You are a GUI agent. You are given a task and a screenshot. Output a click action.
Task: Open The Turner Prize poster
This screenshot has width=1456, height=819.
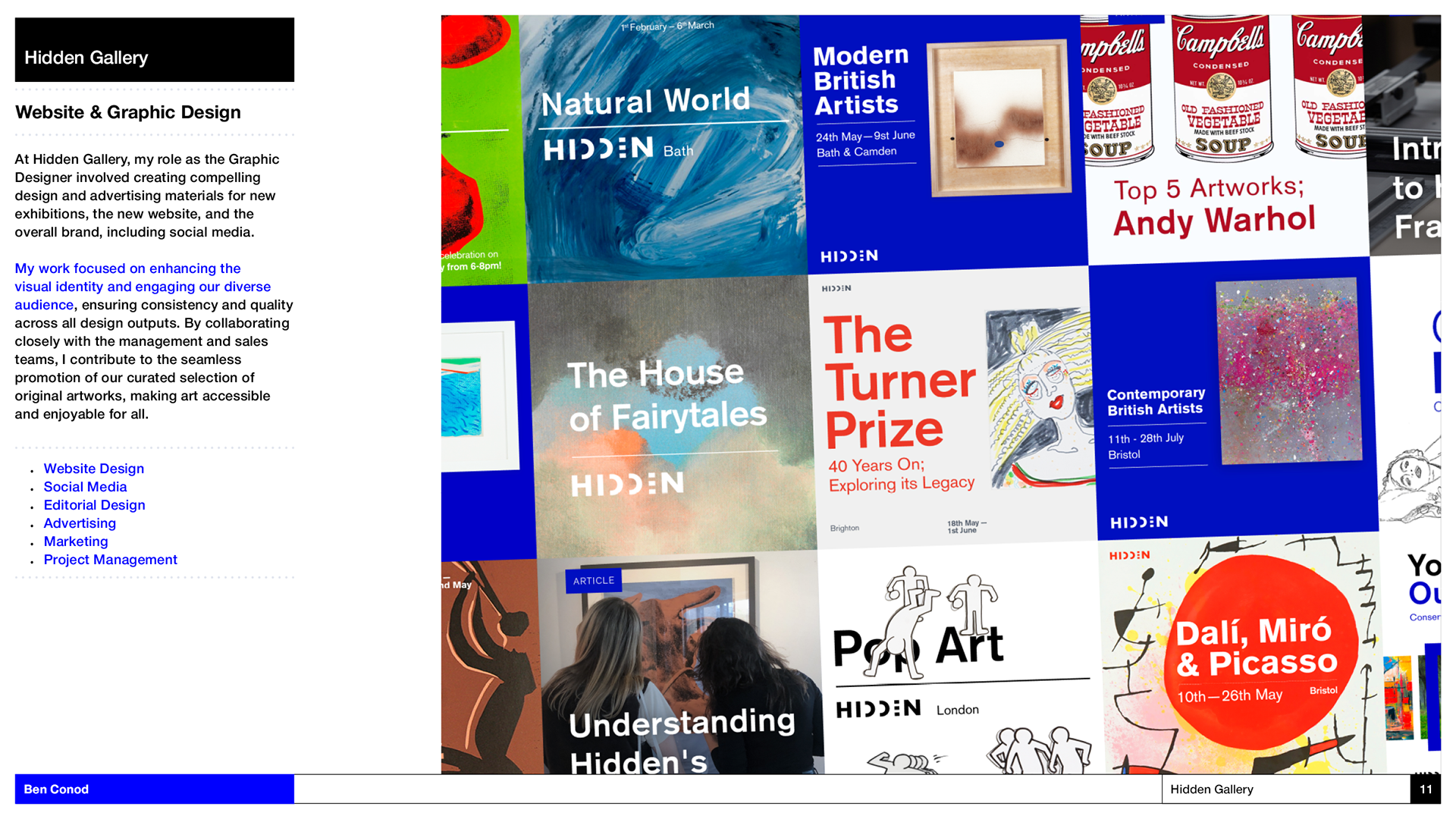[952, 409]
